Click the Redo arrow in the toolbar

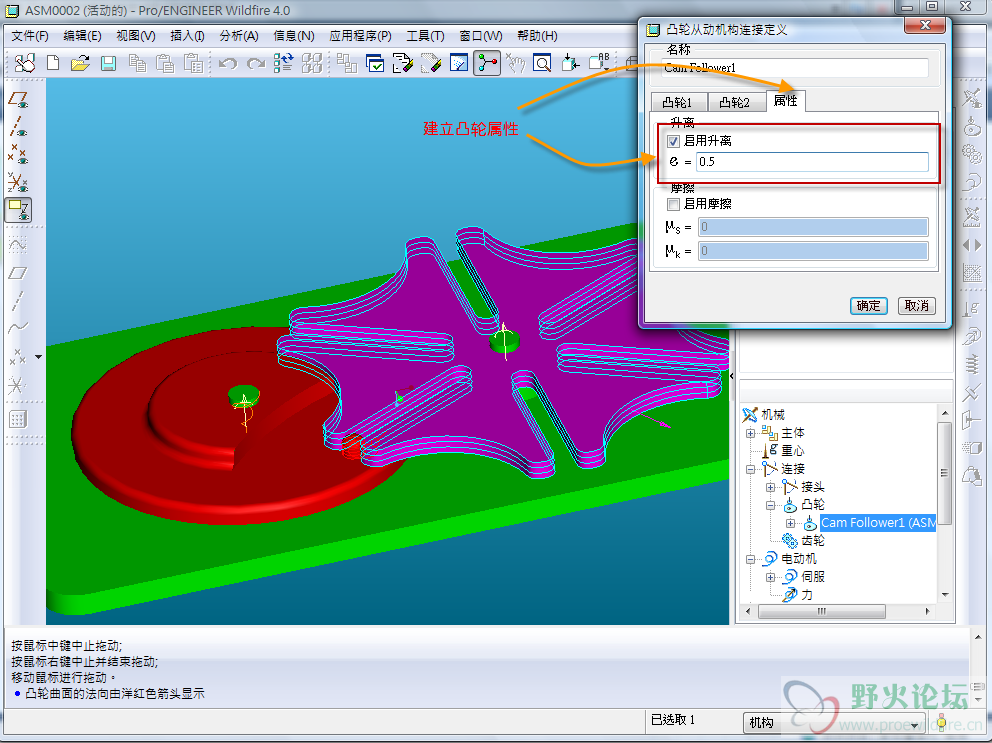(x=256, y=63)
